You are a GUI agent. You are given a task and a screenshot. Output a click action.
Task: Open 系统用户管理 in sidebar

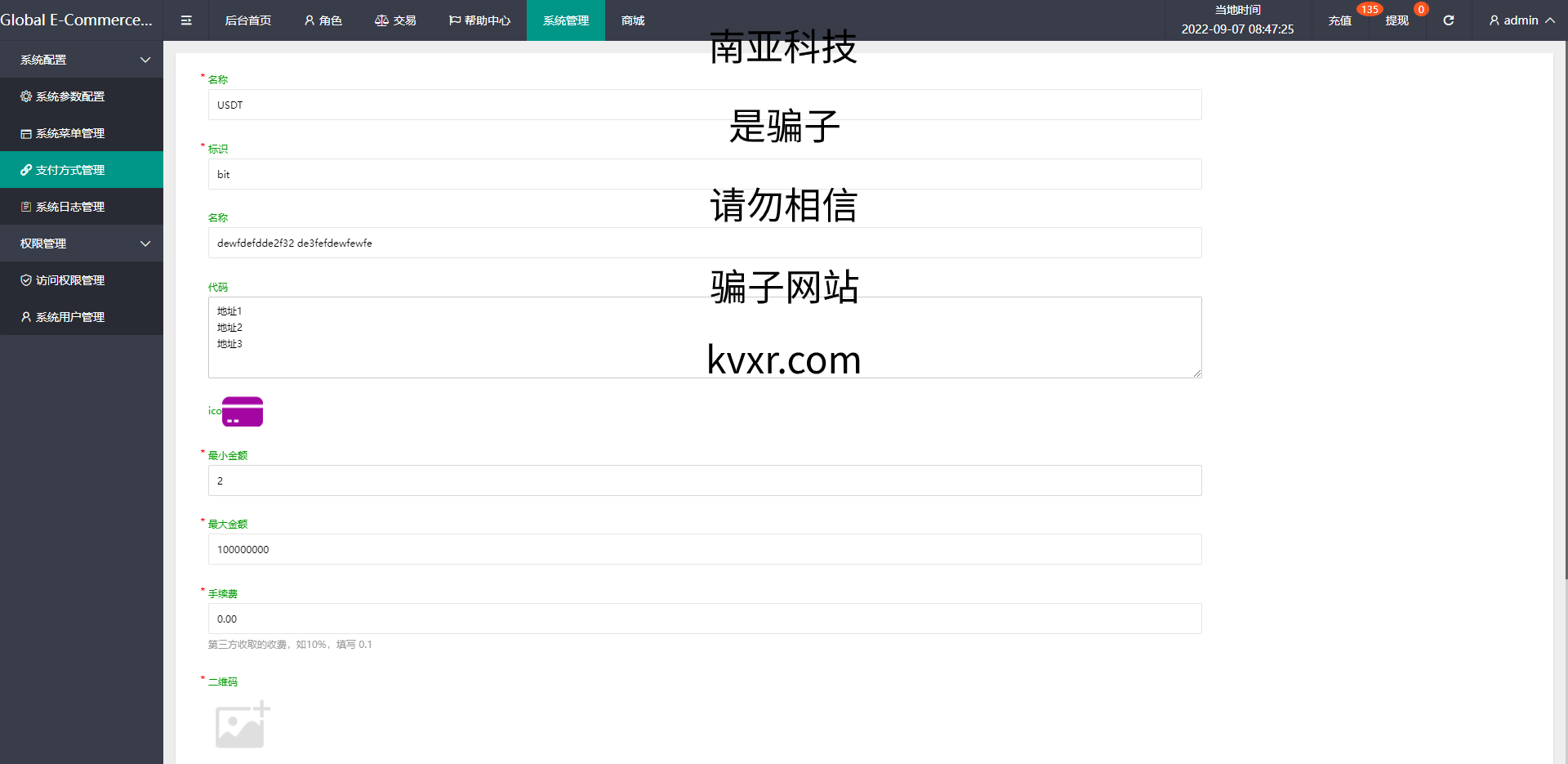[x=82, y=317]
